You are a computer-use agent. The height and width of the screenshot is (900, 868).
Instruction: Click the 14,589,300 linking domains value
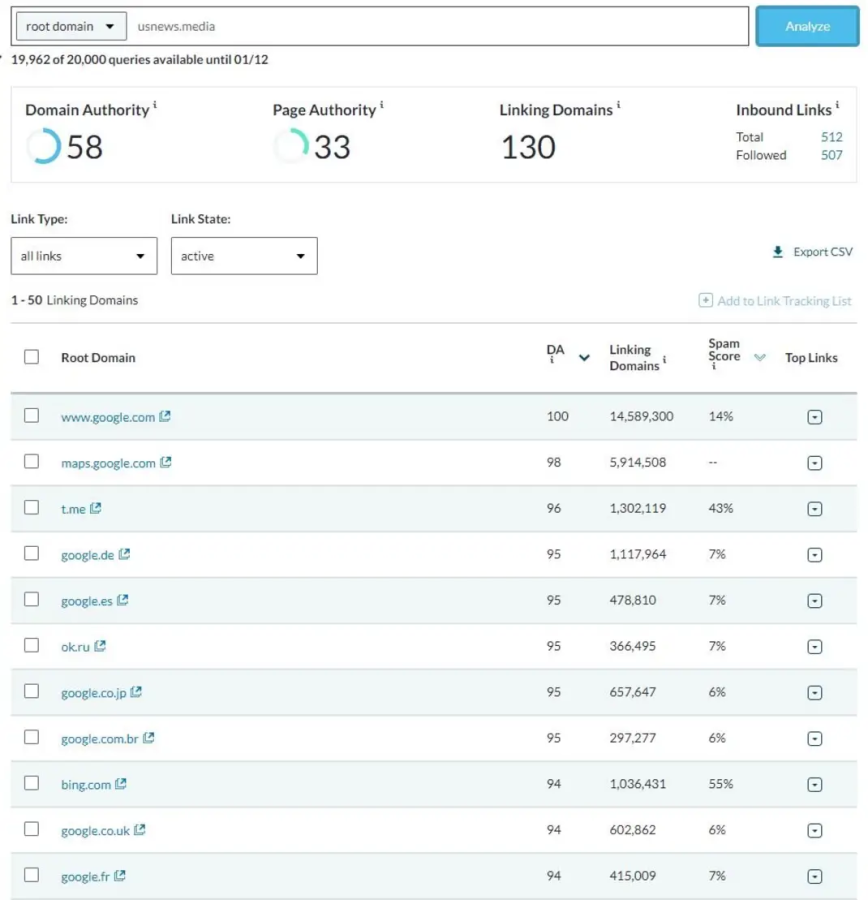[641, 416]
